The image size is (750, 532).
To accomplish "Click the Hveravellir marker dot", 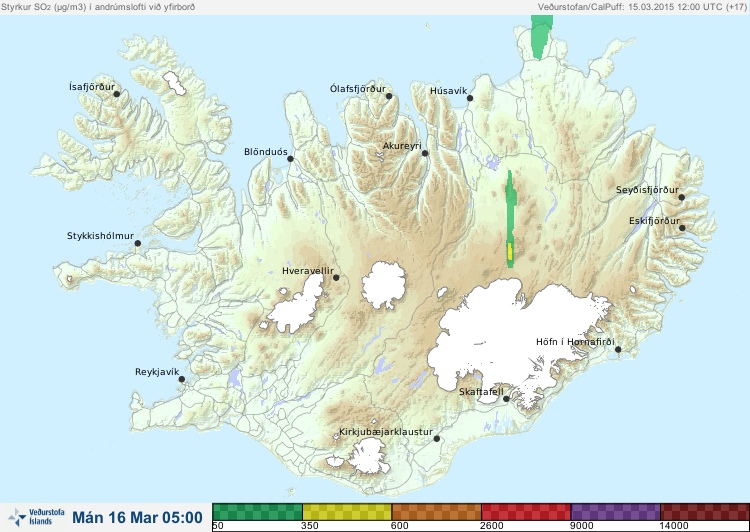I will (336, 277).
